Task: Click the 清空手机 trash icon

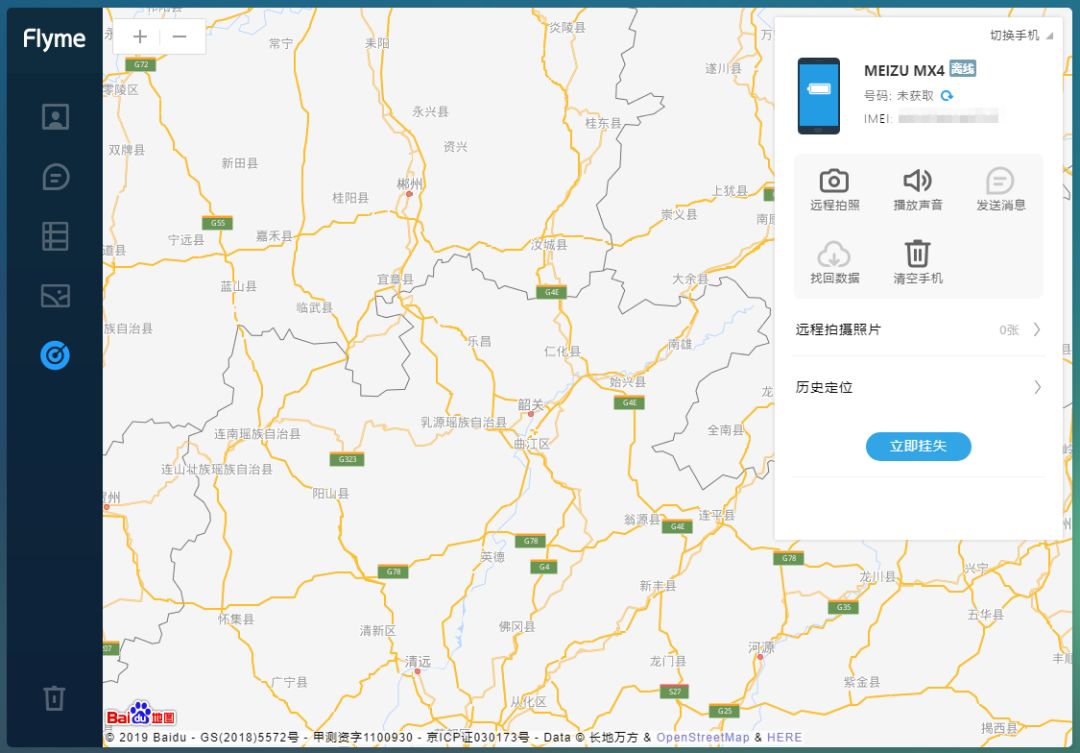Action: pyautogui.click(x=917, y=254)
